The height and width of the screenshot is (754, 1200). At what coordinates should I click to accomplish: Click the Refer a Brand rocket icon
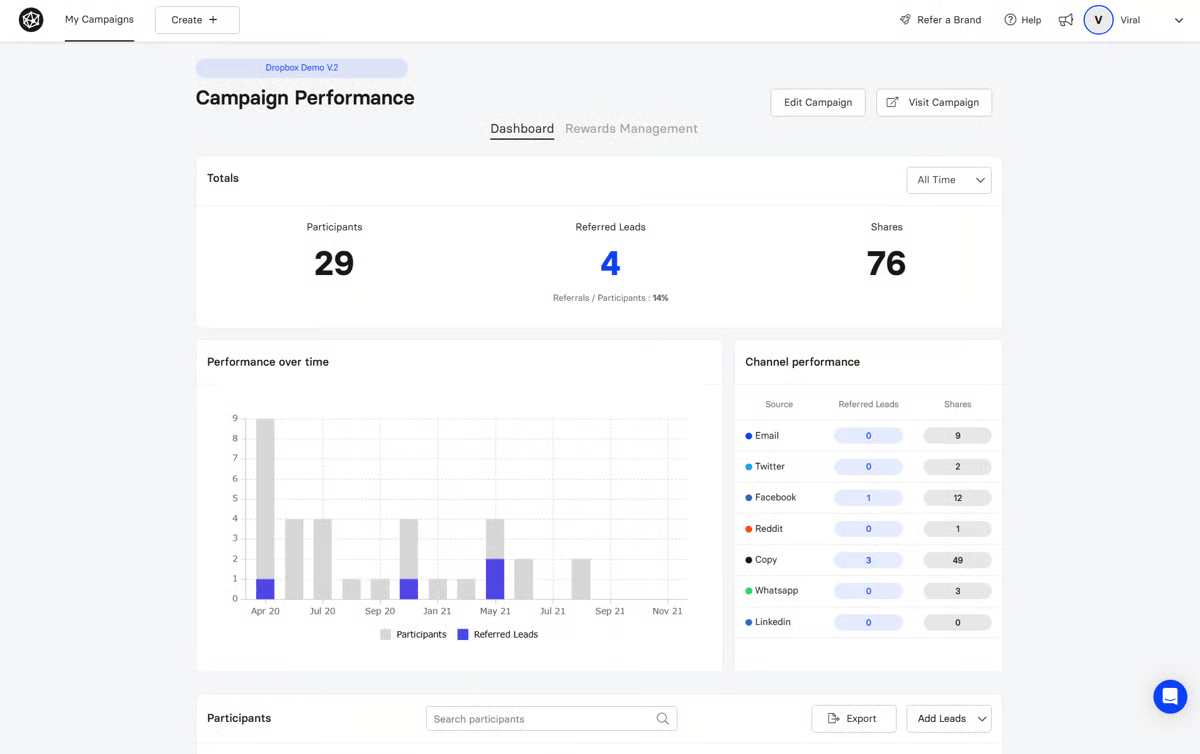click(x=905, y=20)
